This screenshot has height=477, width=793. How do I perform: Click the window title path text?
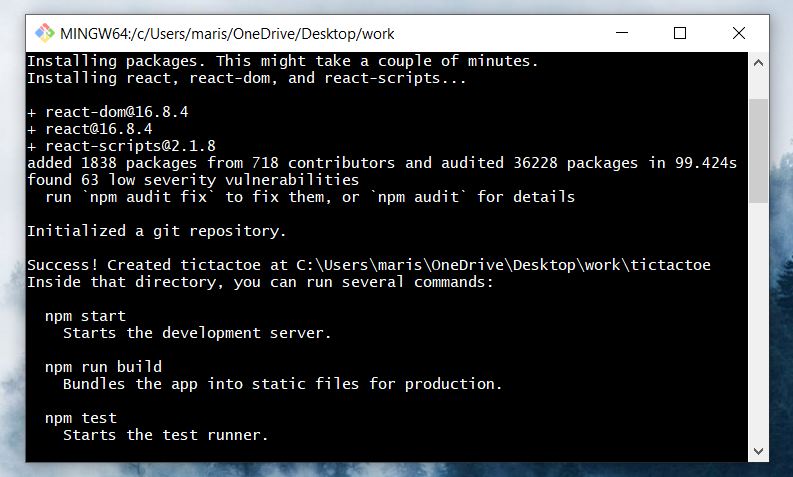pos(227,34)
